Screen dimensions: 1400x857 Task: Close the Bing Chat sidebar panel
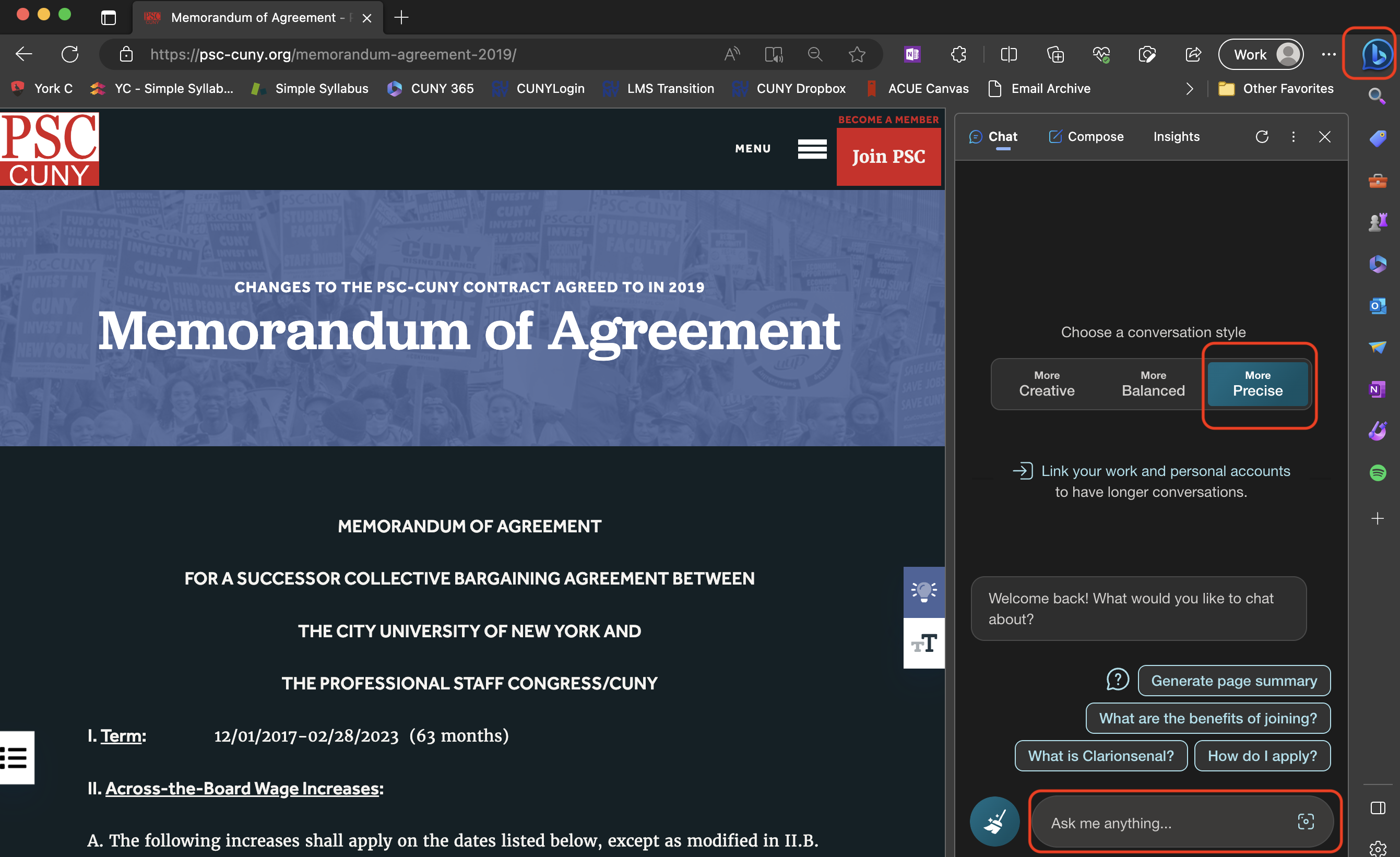pyautogui.click(x=1325, y=137)
